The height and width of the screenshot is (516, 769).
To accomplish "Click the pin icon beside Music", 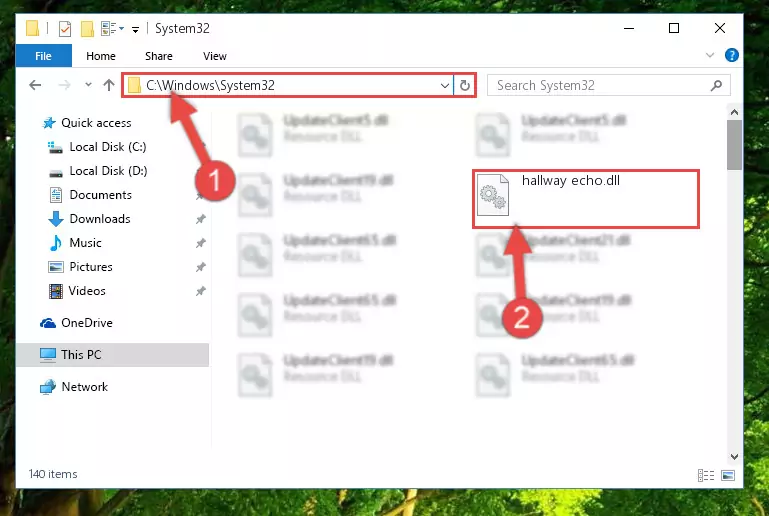I will 201,243.
